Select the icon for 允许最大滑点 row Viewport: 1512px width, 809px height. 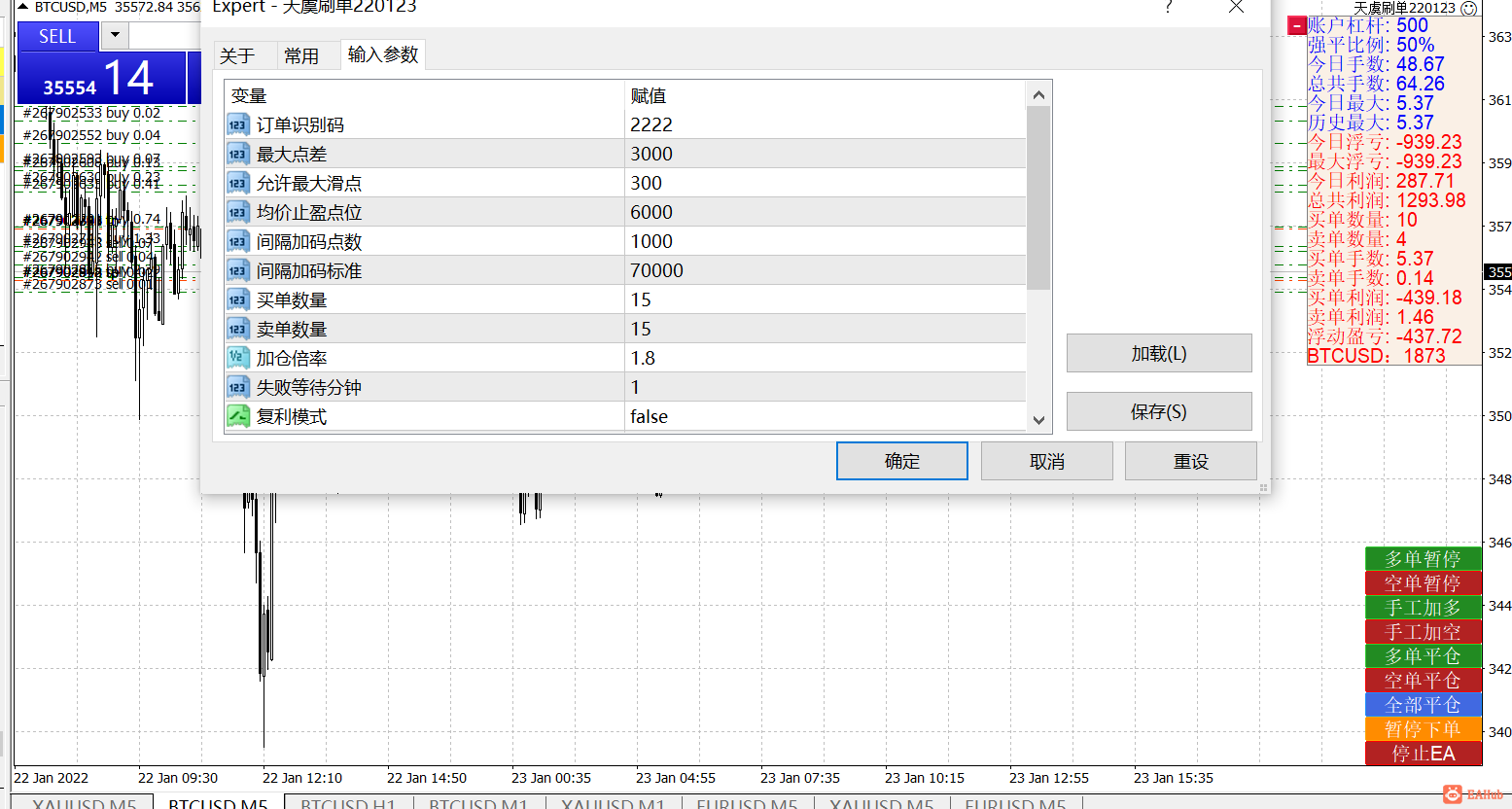coord(238,183)
